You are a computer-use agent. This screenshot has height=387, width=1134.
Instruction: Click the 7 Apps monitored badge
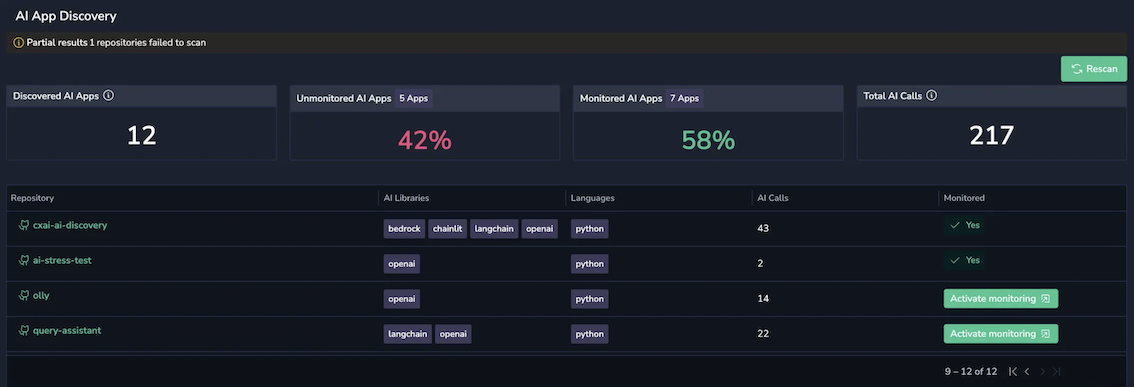tap(684, 98)
